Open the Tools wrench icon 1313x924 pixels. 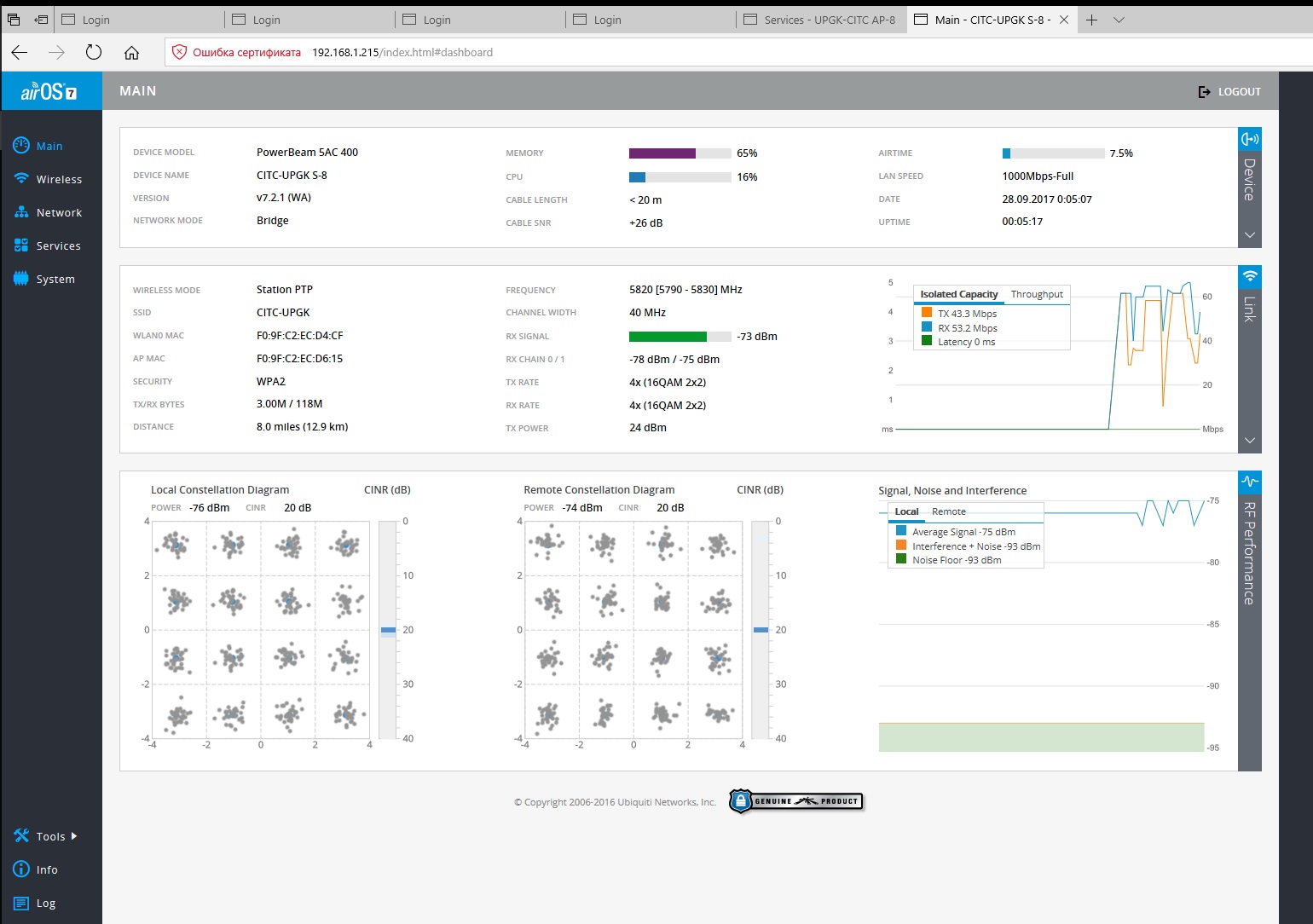pos(21,836)
